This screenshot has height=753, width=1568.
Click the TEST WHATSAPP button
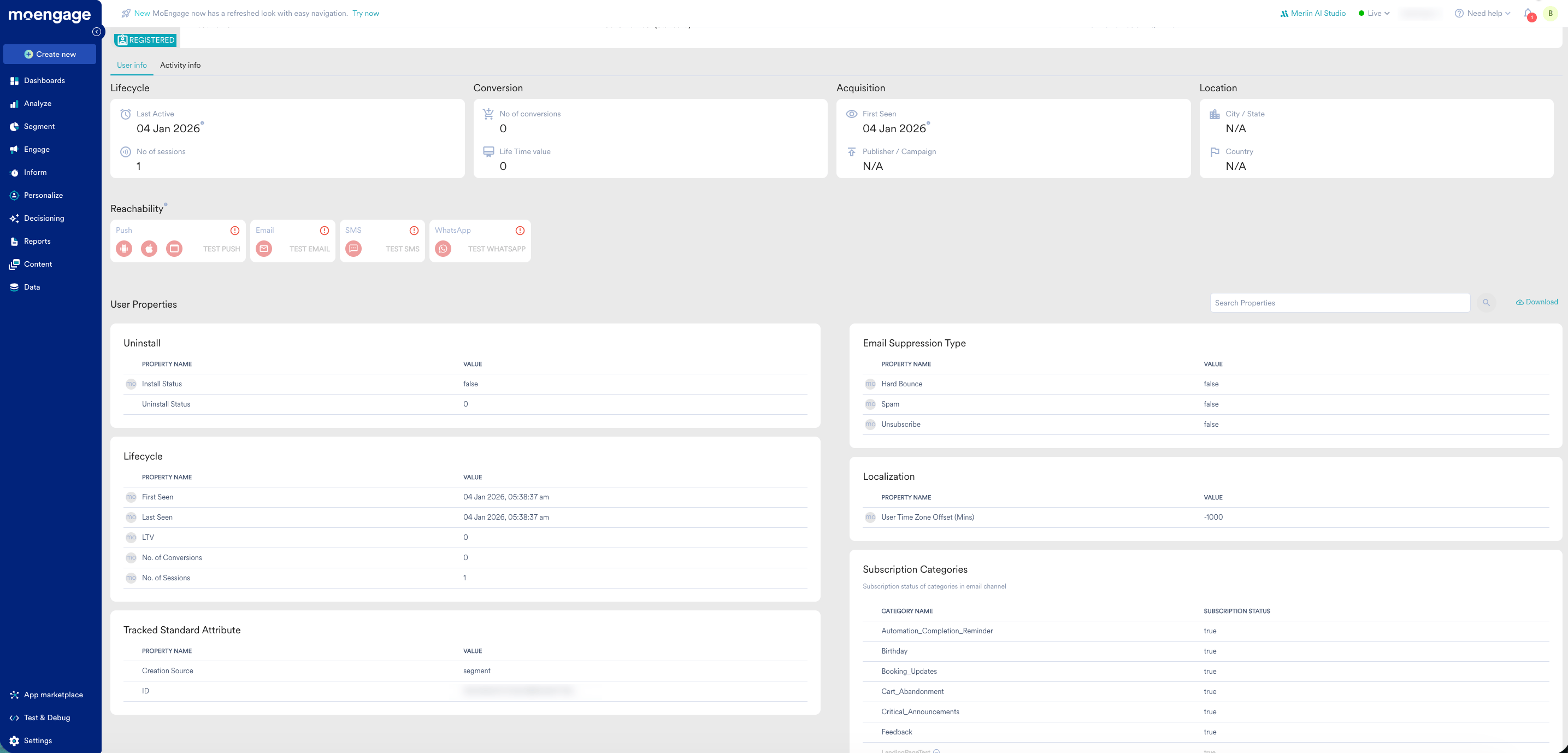(x=497, y=249)
